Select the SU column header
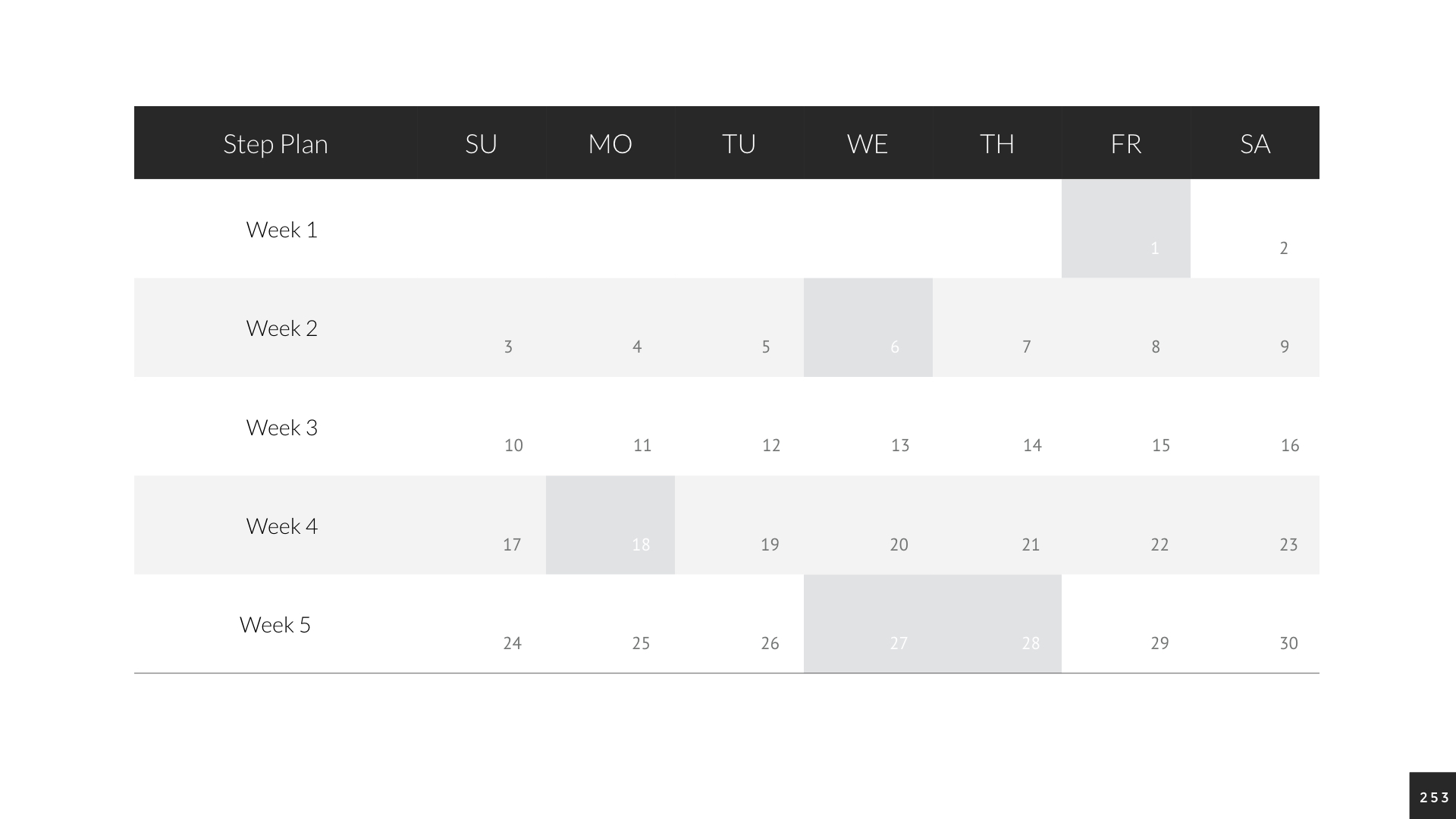 pos(481,143)
